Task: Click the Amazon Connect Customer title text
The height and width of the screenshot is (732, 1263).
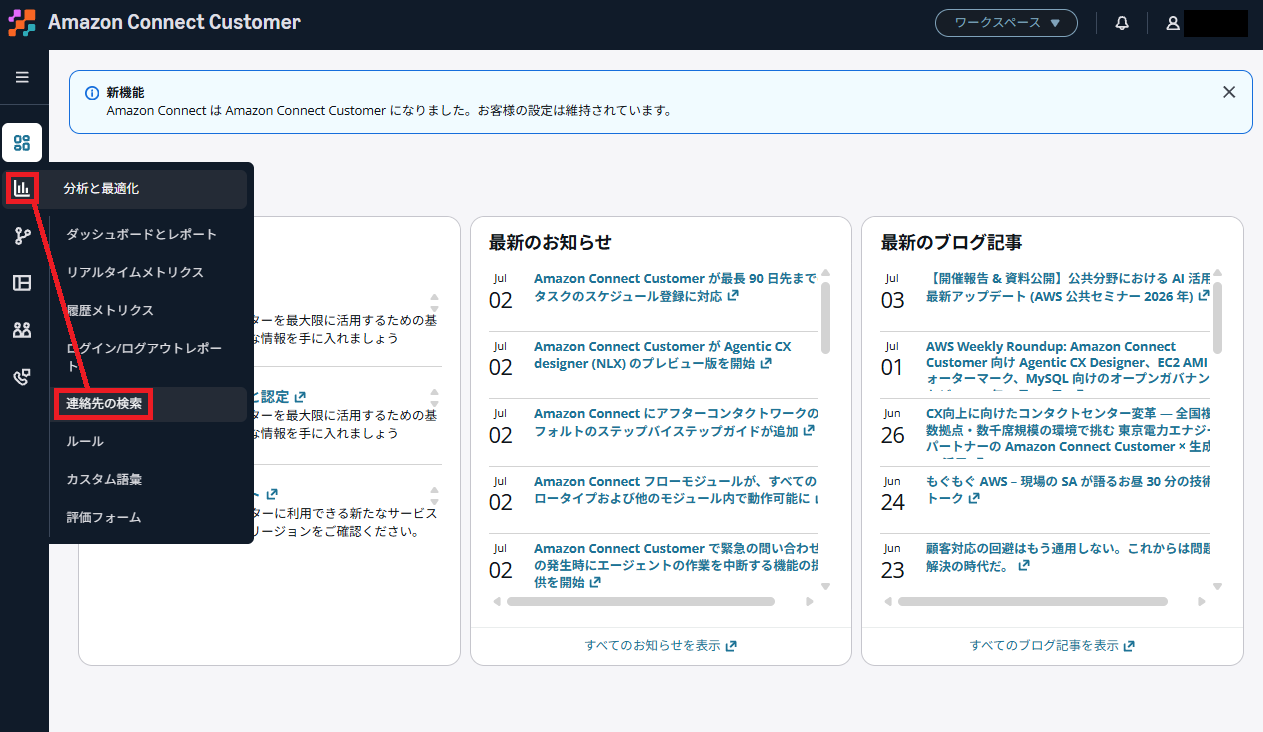Action: 174,22
